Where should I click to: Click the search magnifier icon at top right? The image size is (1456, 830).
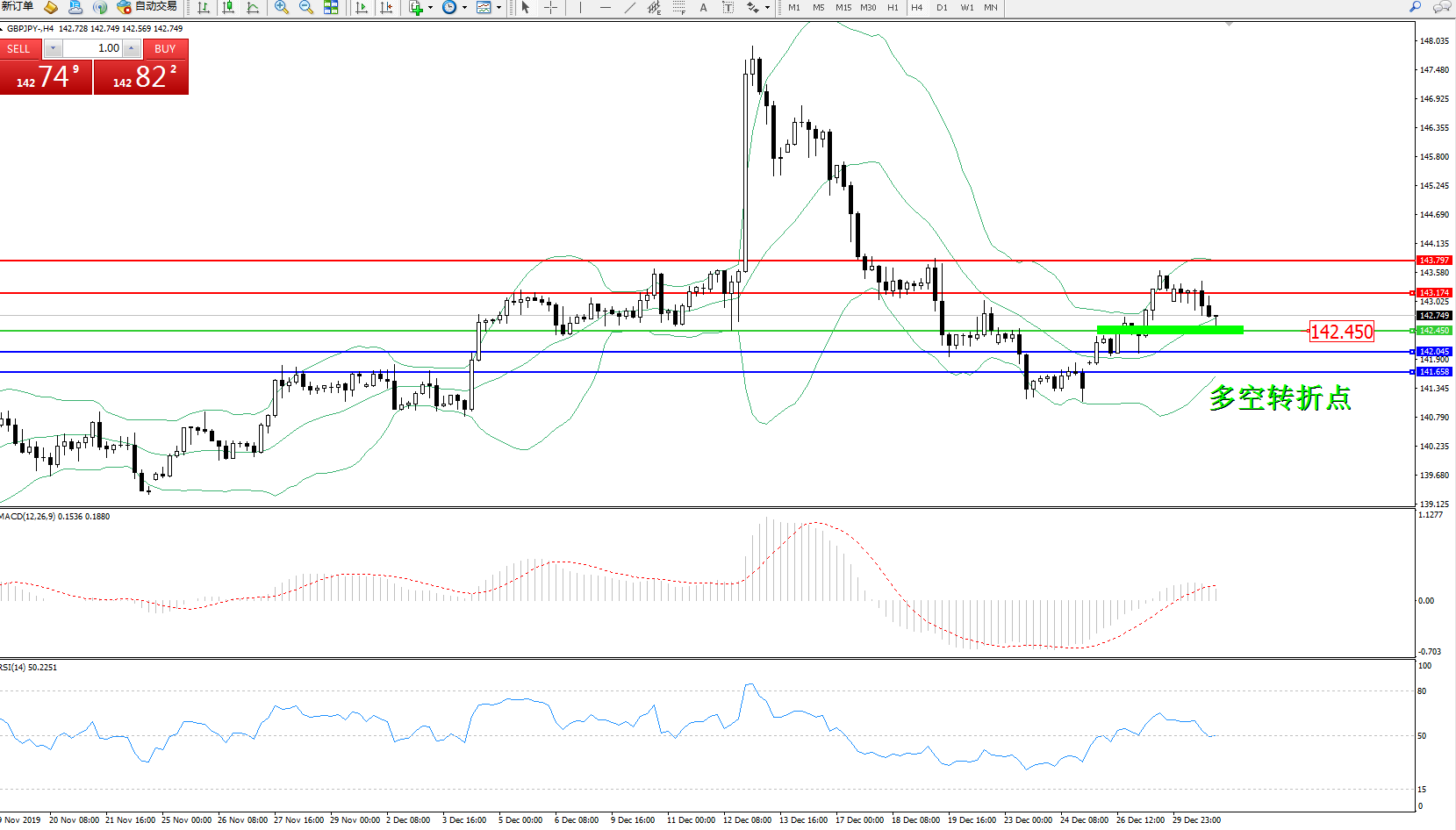[x=1415, y=8]
